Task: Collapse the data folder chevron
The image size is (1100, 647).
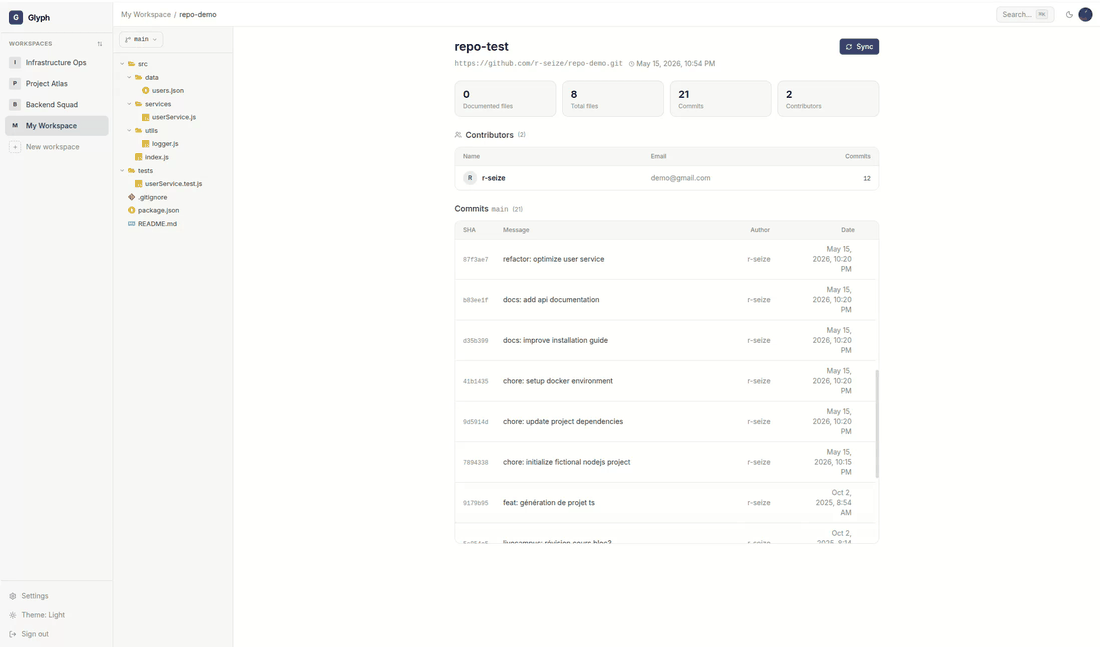Action: [x=129, y=77]
